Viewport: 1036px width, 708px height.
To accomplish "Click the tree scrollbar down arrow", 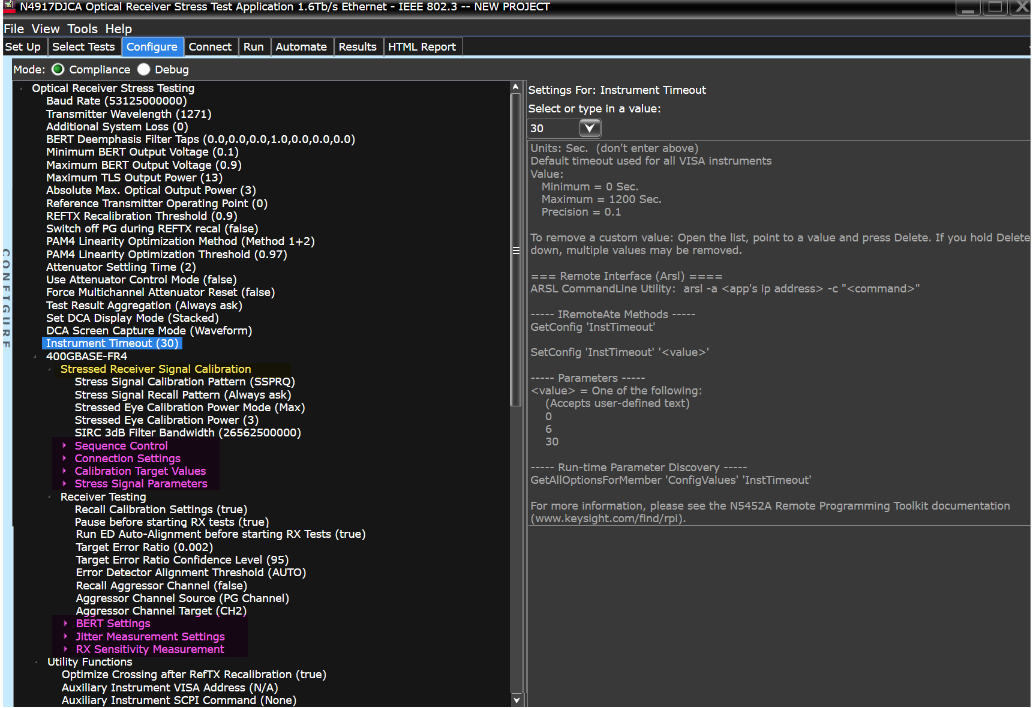I will [x=516, y=700].
